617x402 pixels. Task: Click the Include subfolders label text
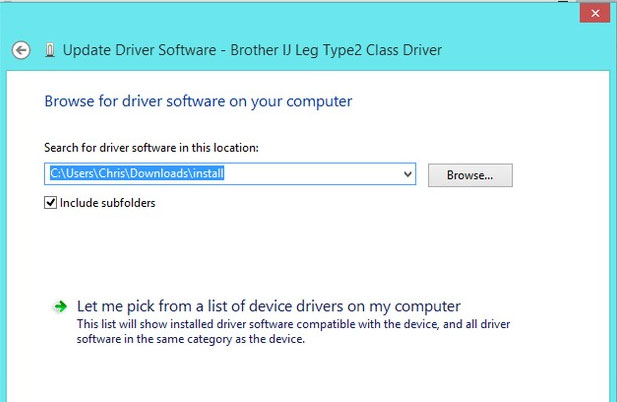point(107,203)
